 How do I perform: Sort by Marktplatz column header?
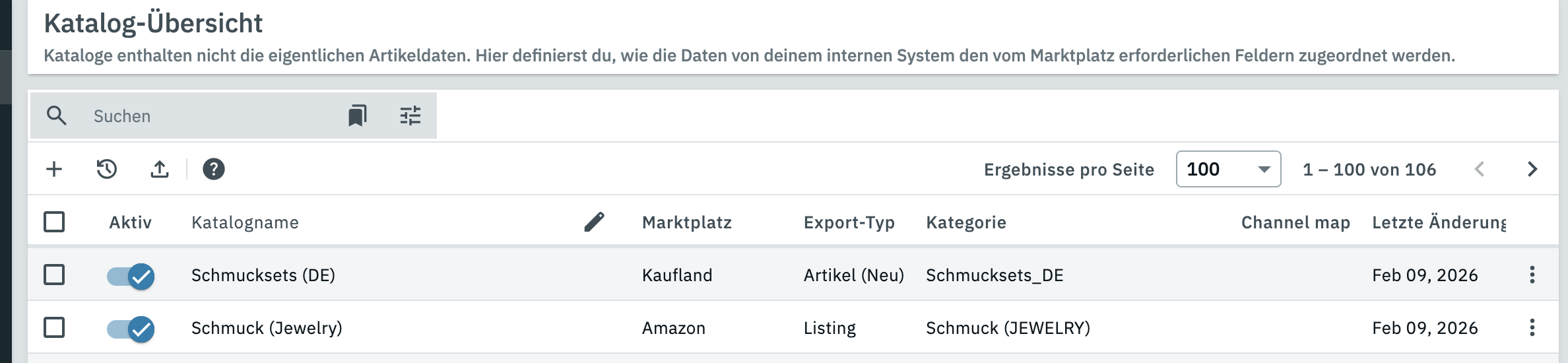[x=687, y=222]
